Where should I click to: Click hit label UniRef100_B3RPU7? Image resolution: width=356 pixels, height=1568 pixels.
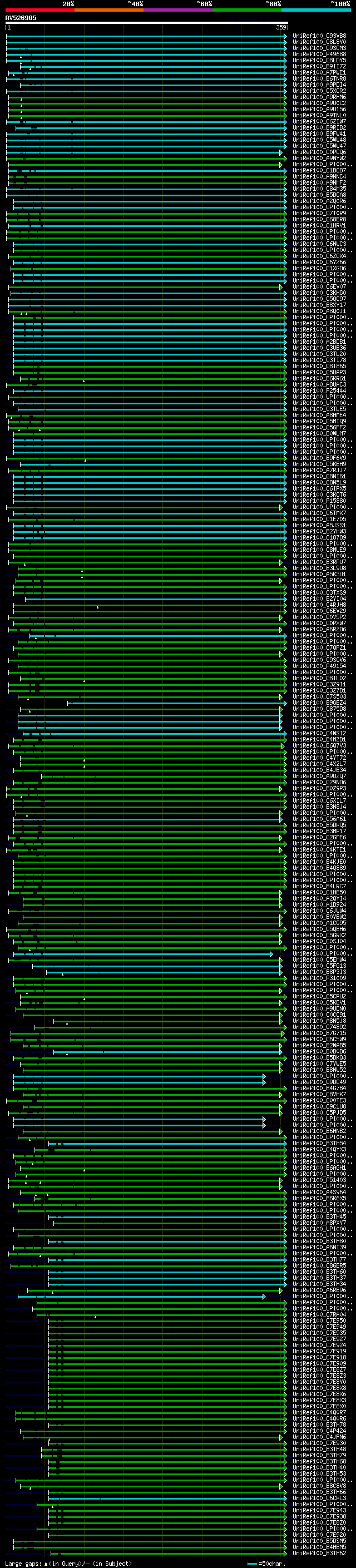(x=319, y=562)
